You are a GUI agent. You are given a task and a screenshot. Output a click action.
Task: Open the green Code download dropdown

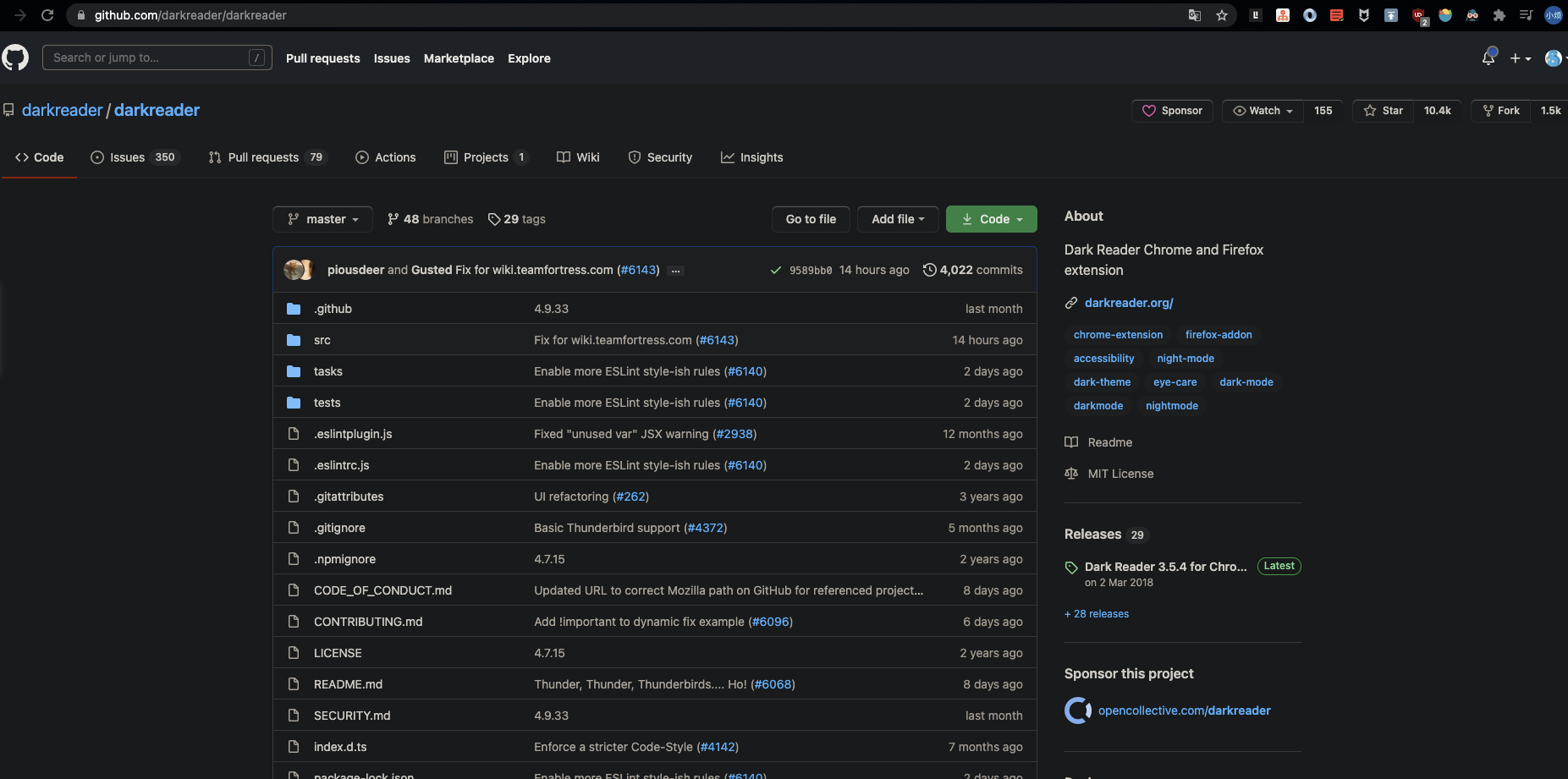click(x=992, y=219)
